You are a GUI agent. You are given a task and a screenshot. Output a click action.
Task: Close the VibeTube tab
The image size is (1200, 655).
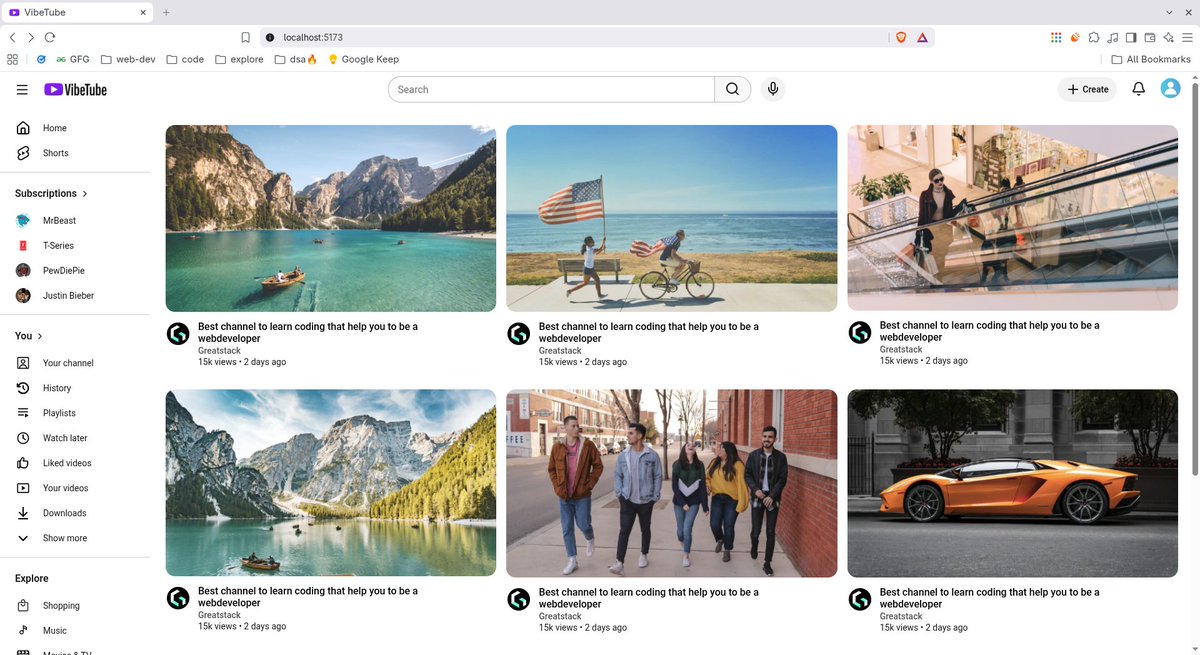pyautogui.click(x=142, y=12)
